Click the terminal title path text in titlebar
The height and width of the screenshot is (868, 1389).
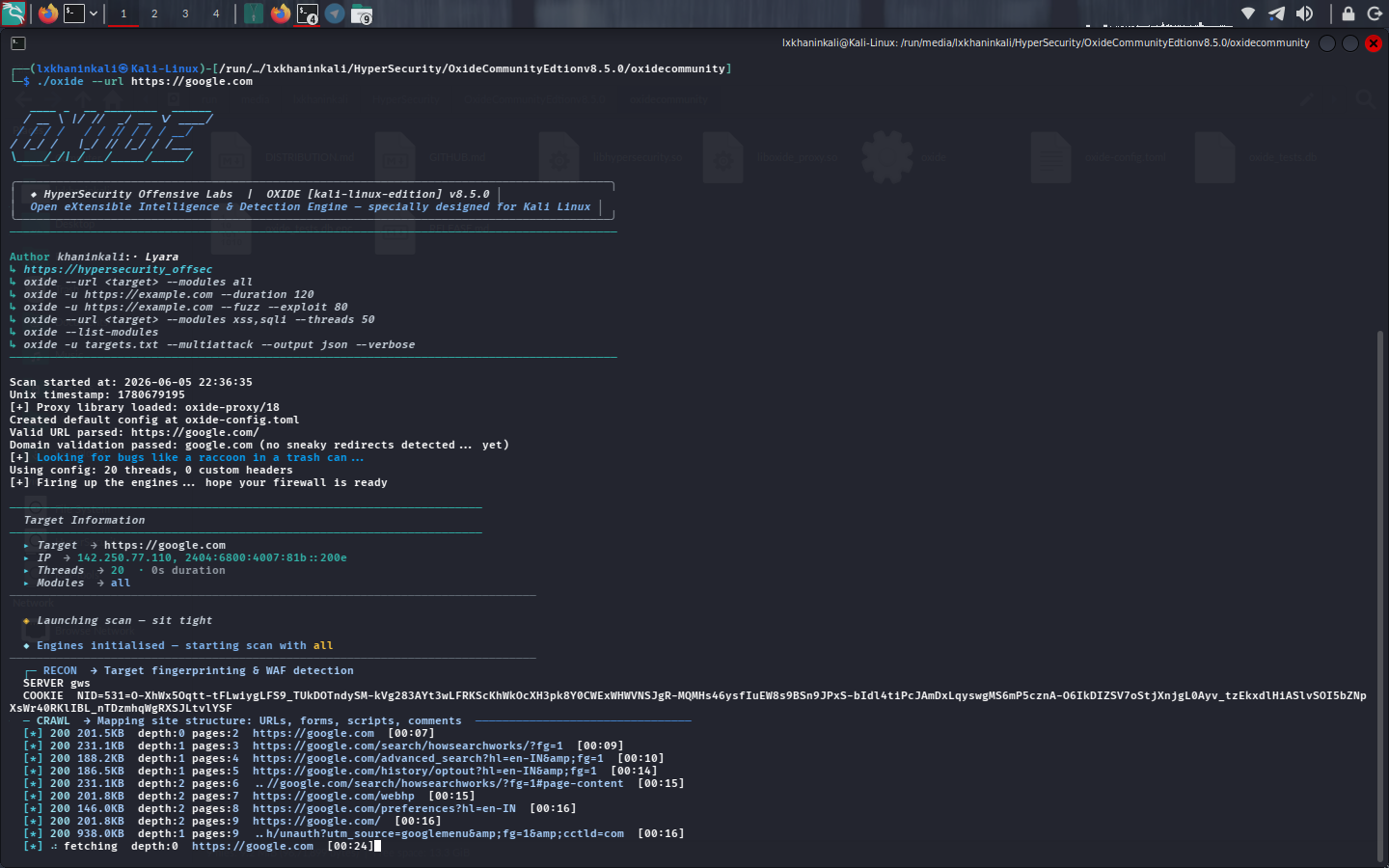point(1046,43)
